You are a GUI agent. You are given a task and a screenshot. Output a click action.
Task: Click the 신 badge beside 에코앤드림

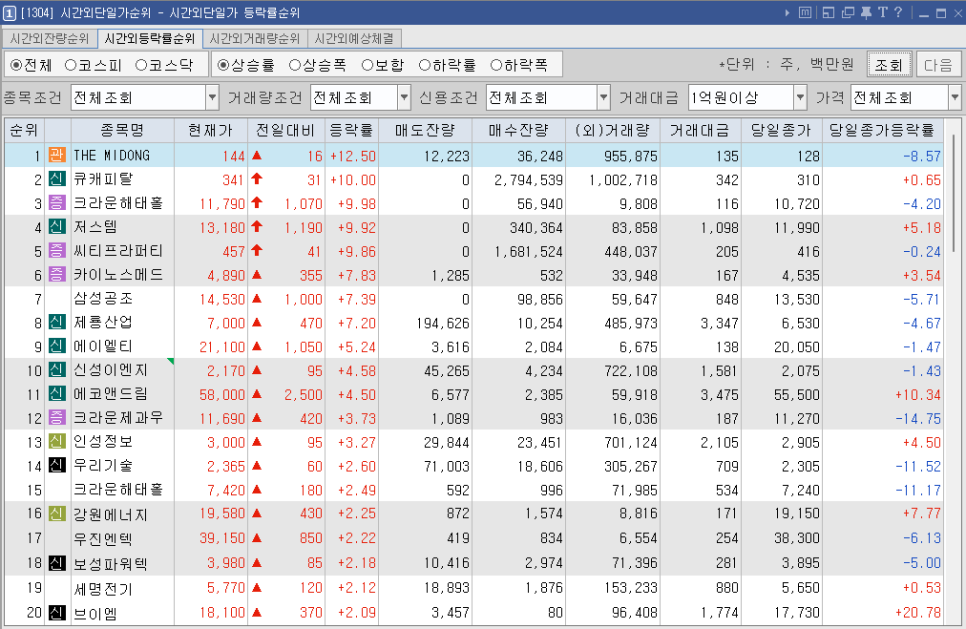57,394
